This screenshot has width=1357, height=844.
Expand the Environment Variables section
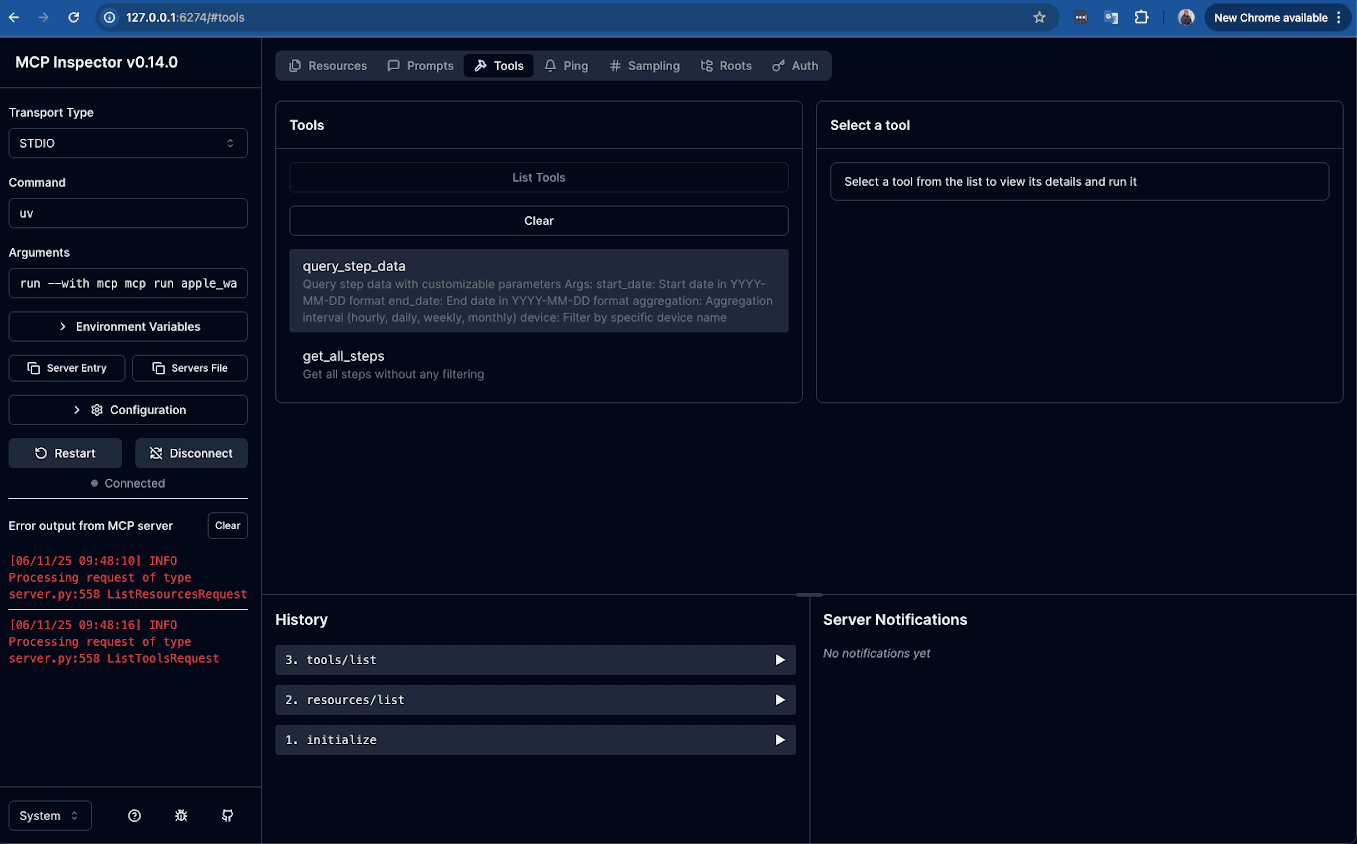point(128,327)
